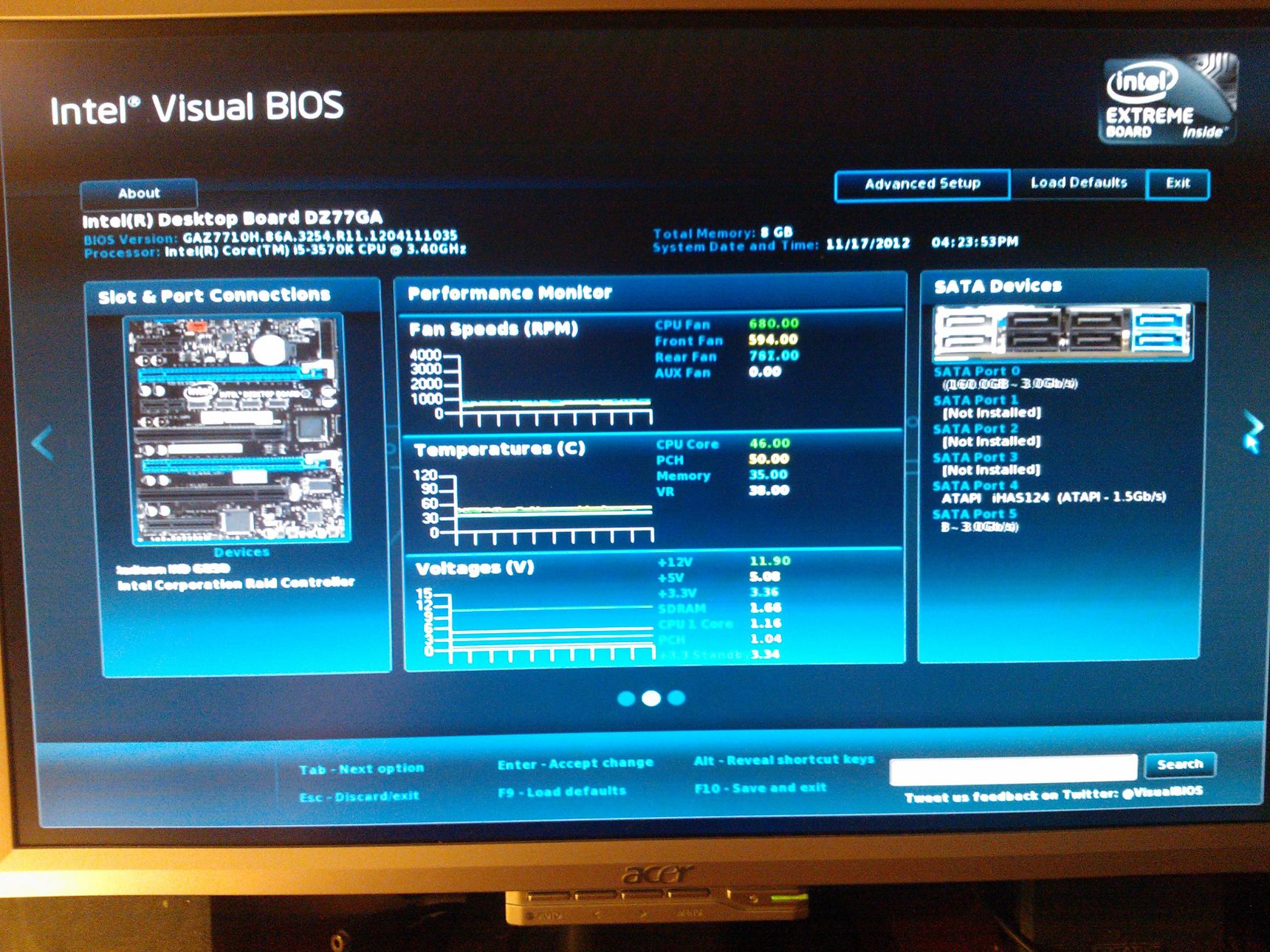Click the Esc - Discard/exit hint

tap(359, 796)
